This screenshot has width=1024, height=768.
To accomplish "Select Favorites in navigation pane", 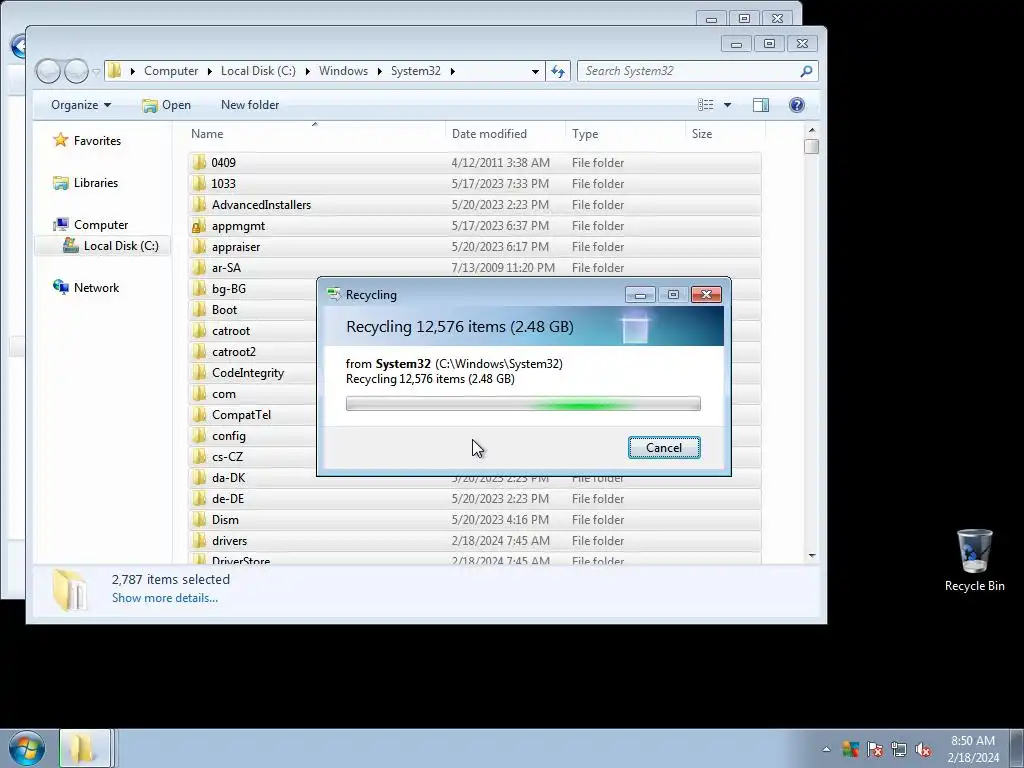I will [x=97, y=140].
